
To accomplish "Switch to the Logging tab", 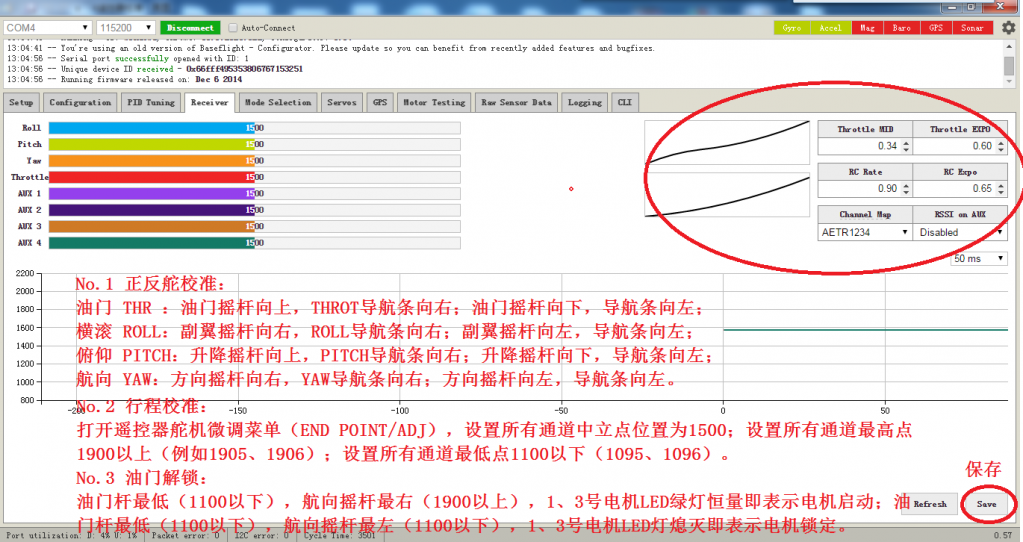I will (x=585, y=102).
